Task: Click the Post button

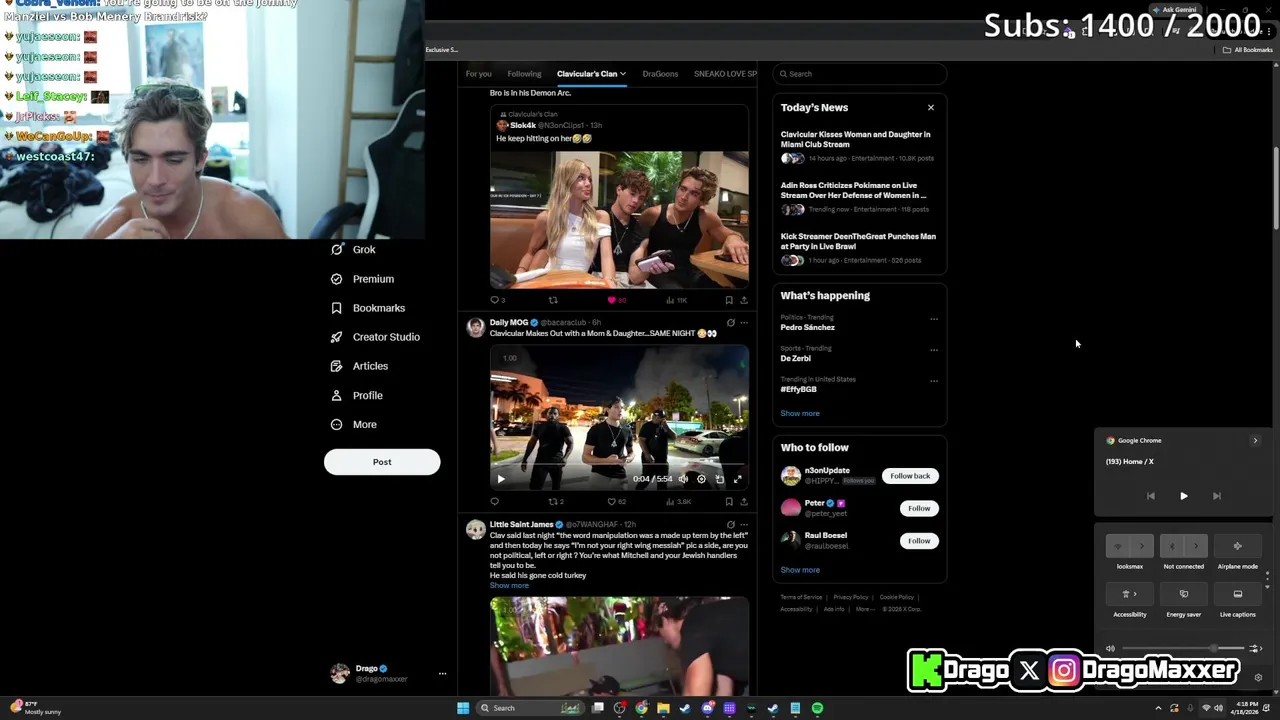Action: (382, 462)
